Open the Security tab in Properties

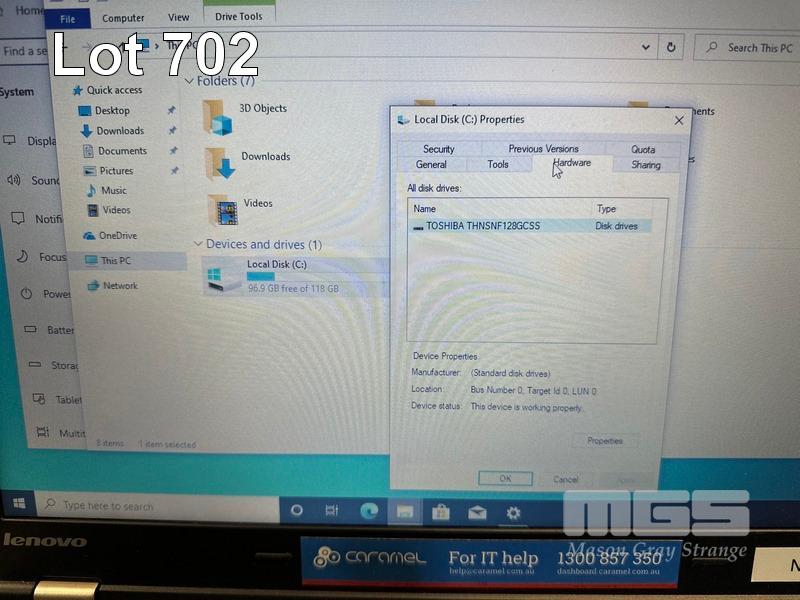coord(438,149)
